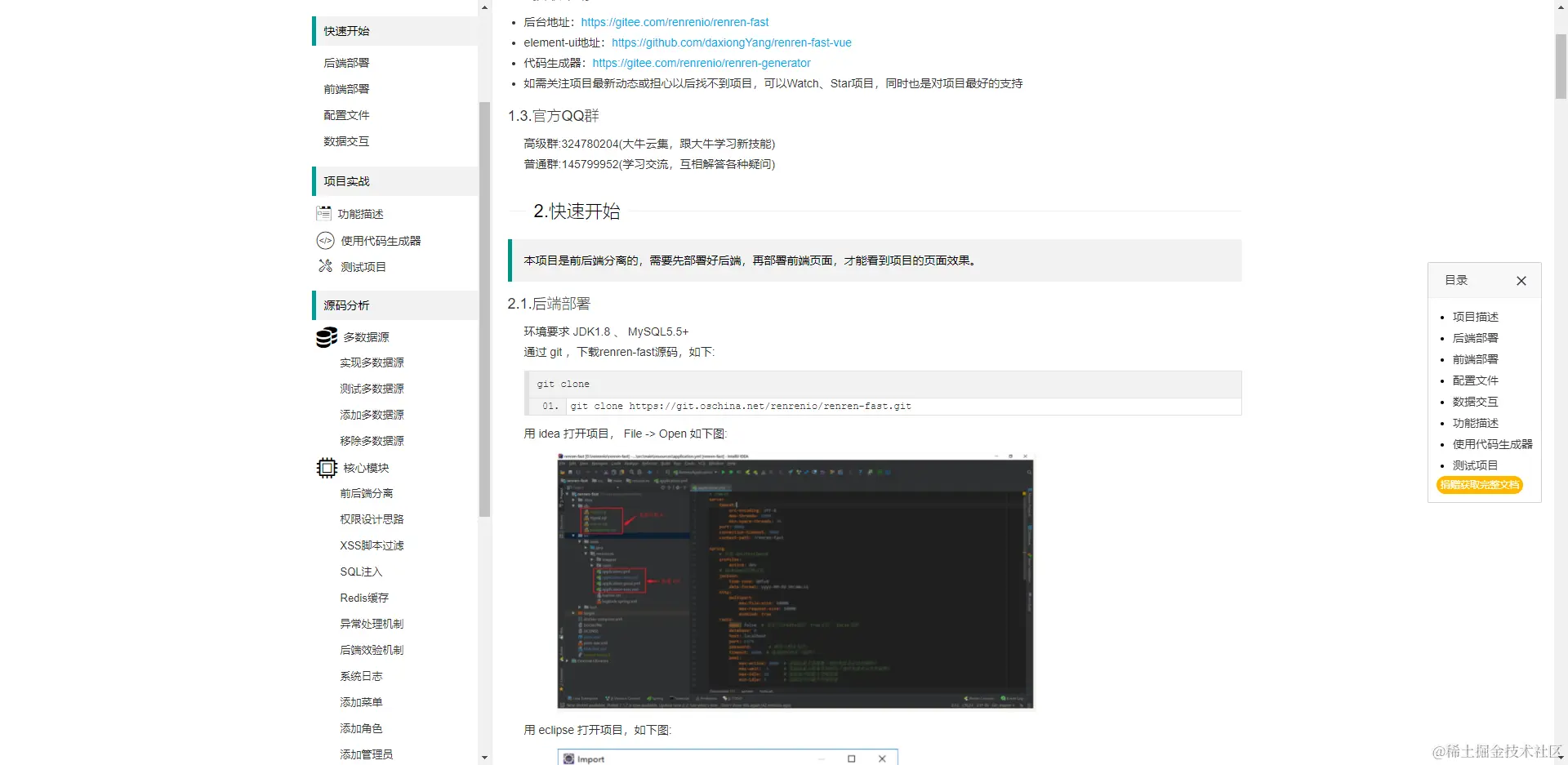The height and width of the screenshot is (765, 1568).
Task: Jump to 测试项目 in the 目录 panel
Action: [1475, 465]
